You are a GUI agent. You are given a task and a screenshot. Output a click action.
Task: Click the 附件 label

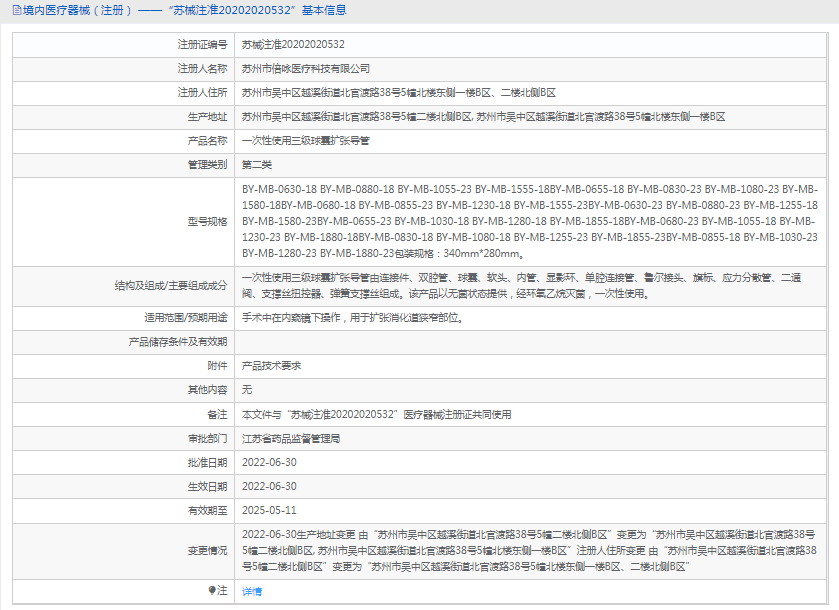(x=217, y=366)
